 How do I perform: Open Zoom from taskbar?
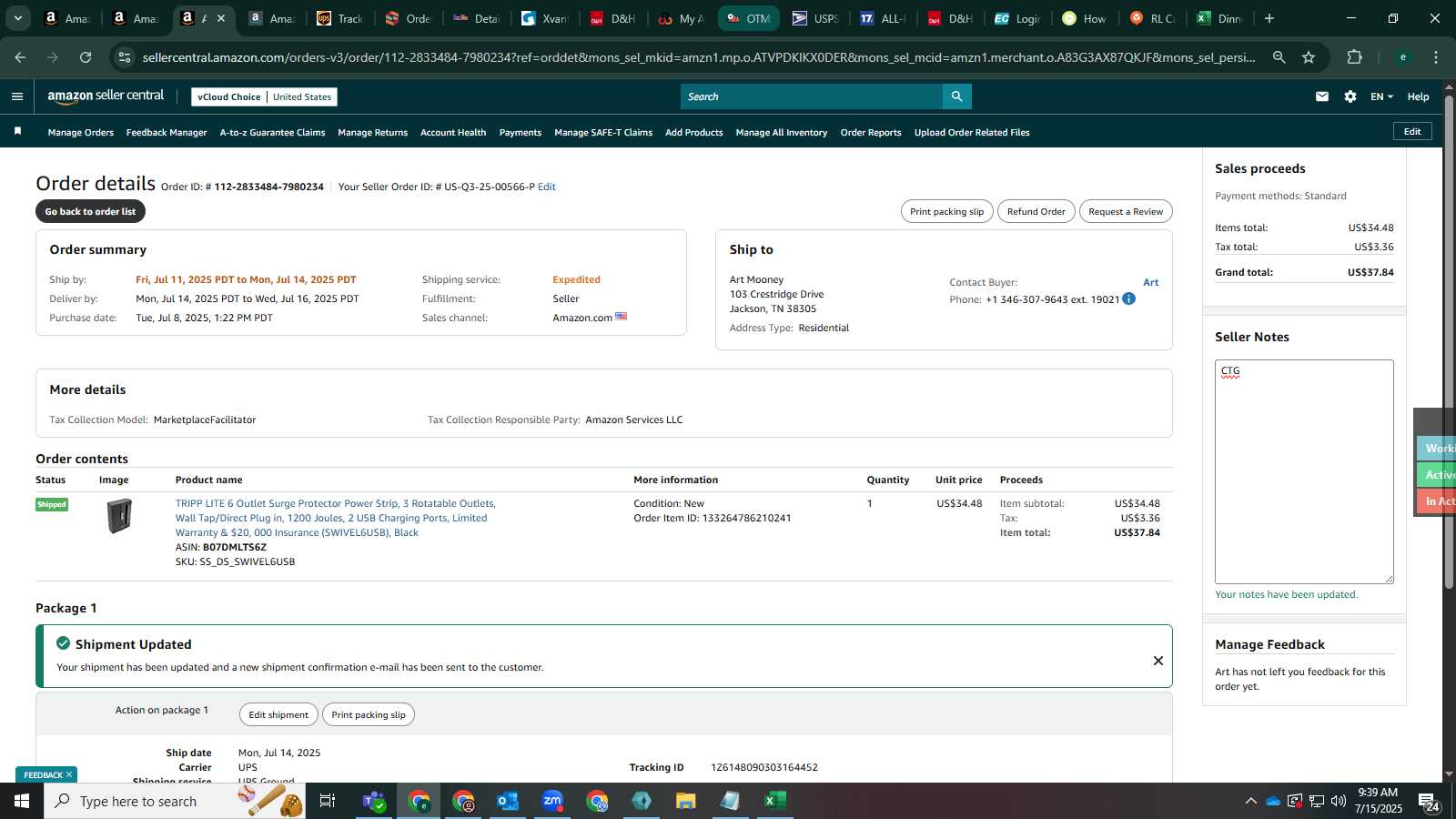tap(552, 801)
